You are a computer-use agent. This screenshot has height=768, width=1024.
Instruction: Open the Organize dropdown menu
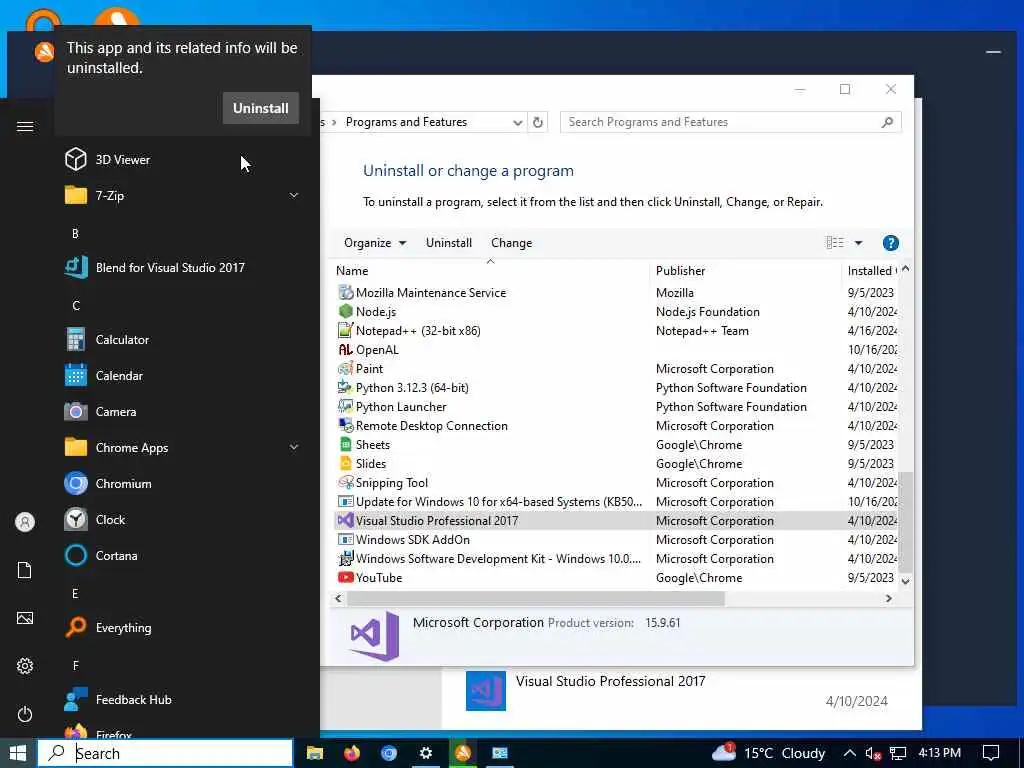coord(375,243)
